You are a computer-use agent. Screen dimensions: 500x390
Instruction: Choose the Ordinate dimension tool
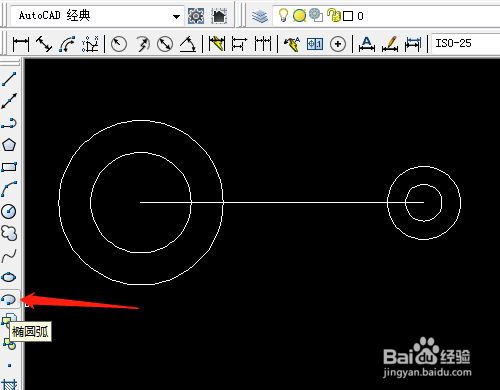pos(90,44)
